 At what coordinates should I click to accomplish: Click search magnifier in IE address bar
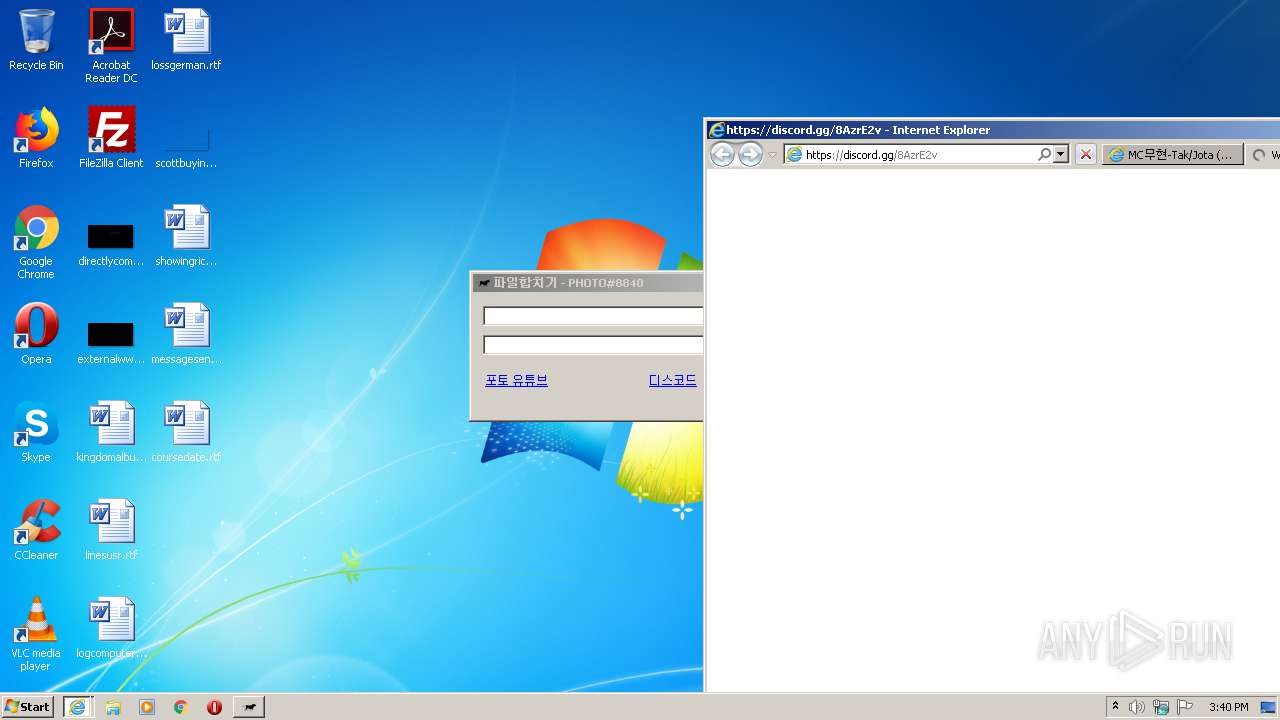tap(1044, 155)
